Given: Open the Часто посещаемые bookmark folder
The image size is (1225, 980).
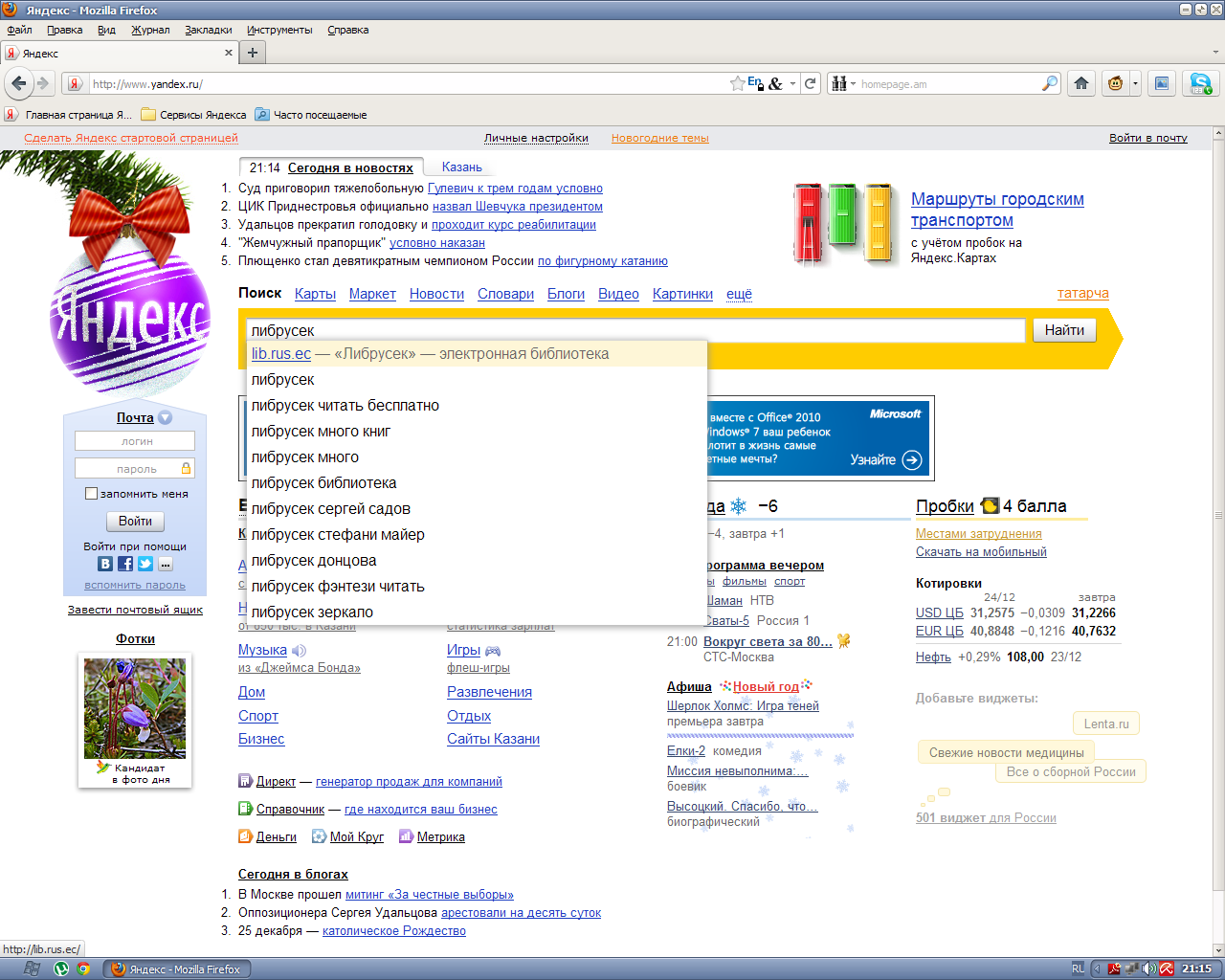Looking at the screenshot, I should pyautogui.click(x=311, y=114).
